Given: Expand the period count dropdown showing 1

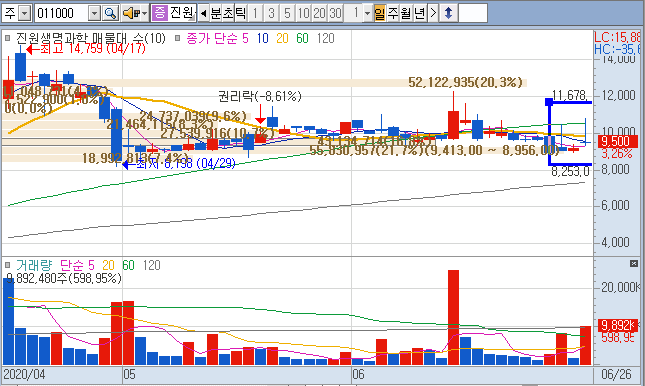Looking at the screenshot, I should tap(367, 13).
